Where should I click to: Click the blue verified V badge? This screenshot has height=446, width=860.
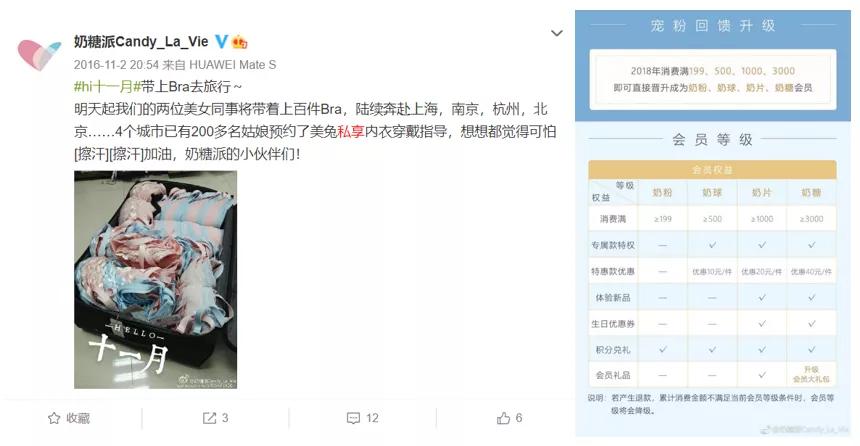pos(221,41)
